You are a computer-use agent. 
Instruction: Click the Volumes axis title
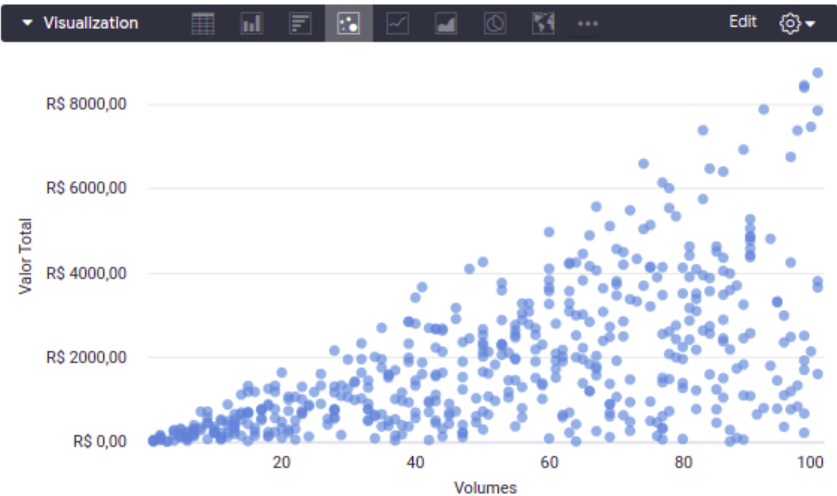pyautogui.click(x=485, y=487)
